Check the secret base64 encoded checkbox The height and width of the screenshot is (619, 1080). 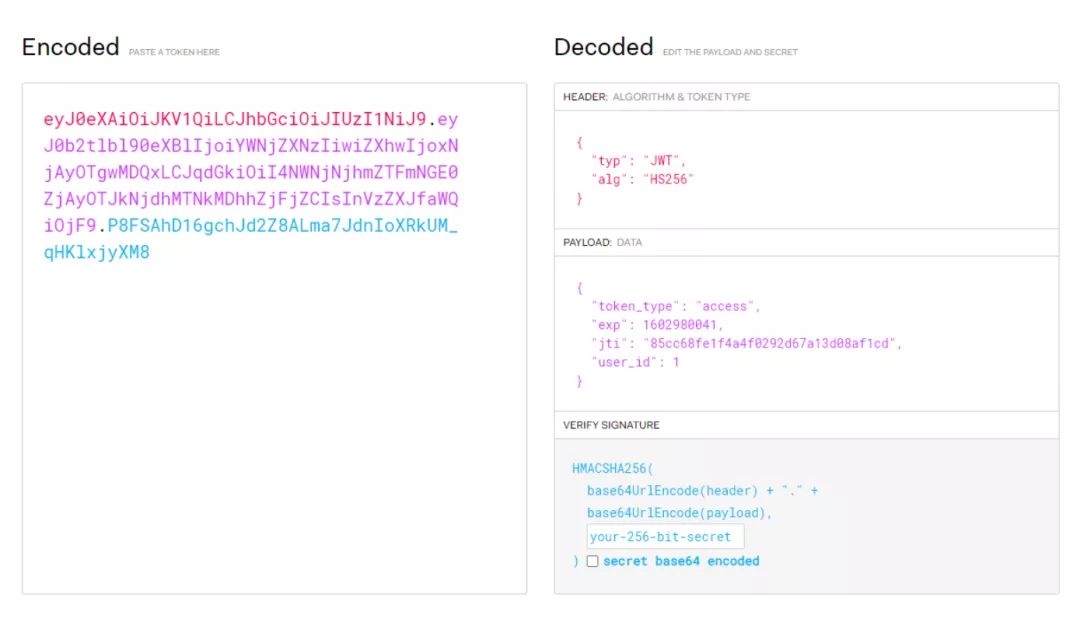point(593,562)
